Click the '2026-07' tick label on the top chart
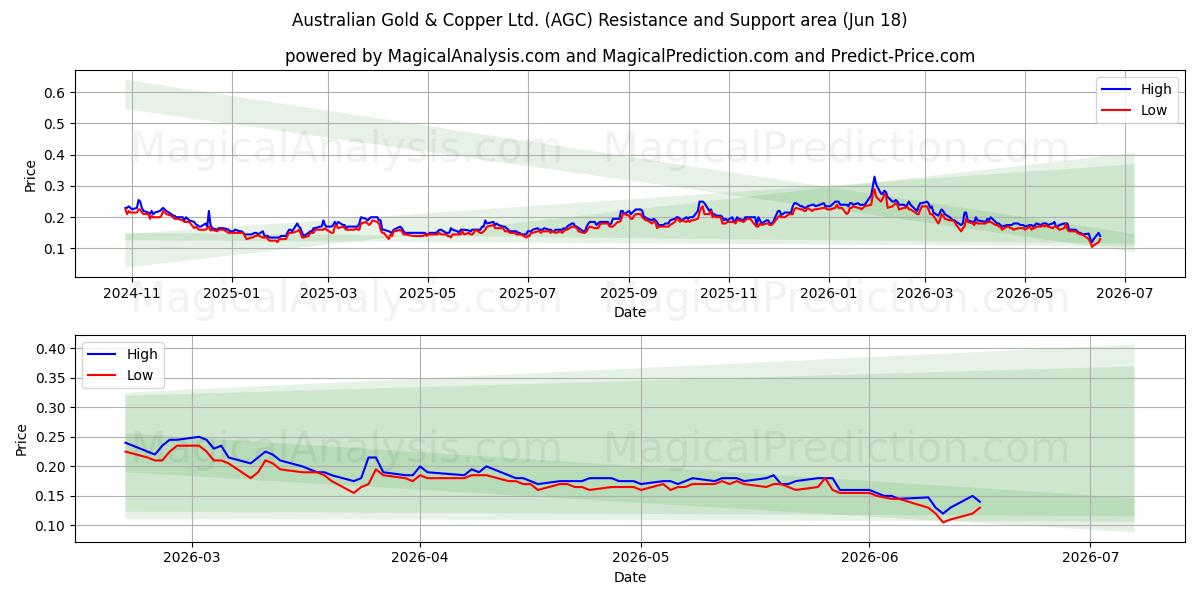1200x600 pixels. point(1124,293)
